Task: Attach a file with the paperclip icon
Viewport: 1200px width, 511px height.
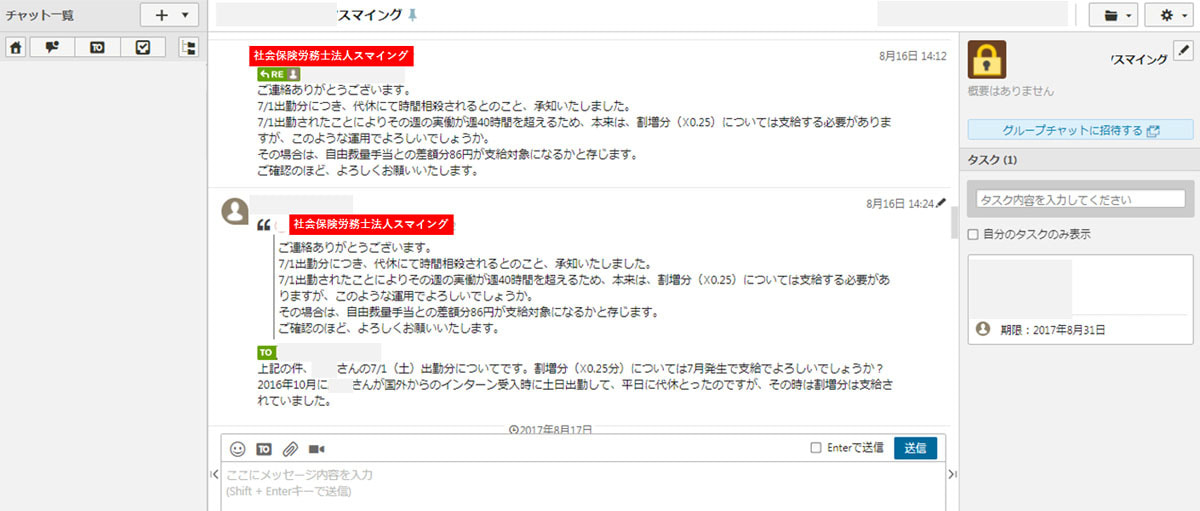Action: coord(291,449)
